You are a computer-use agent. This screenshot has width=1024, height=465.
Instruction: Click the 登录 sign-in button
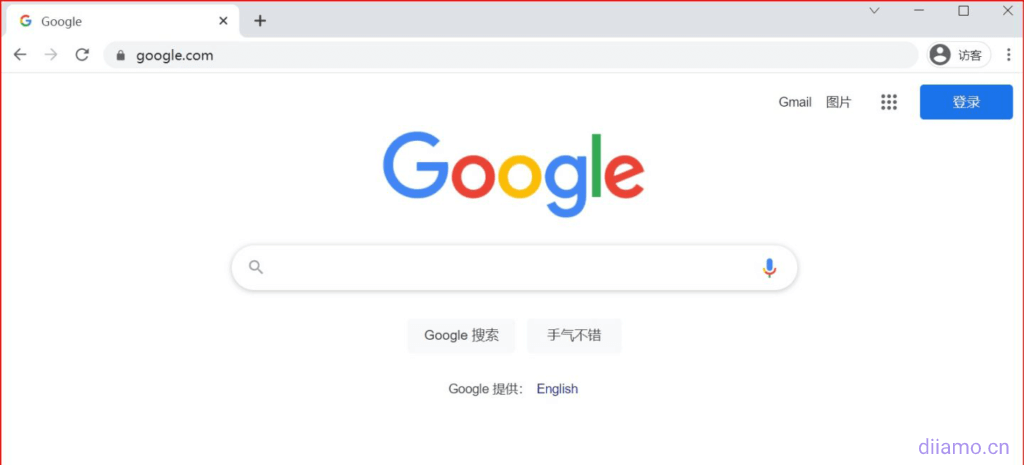[x=967, y=102]
